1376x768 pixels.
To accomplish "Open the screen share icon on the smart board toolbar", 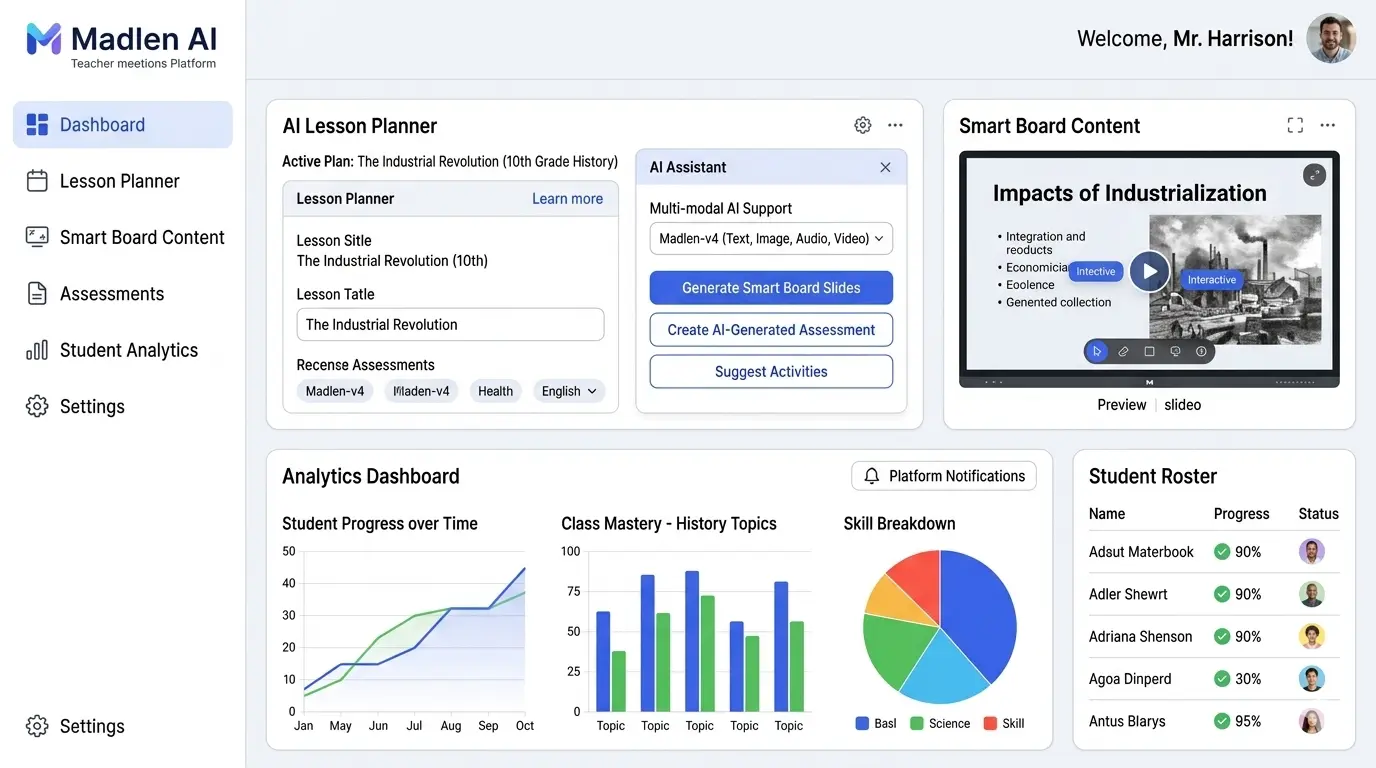I will pyautogui.click(x=1176, y=351).
